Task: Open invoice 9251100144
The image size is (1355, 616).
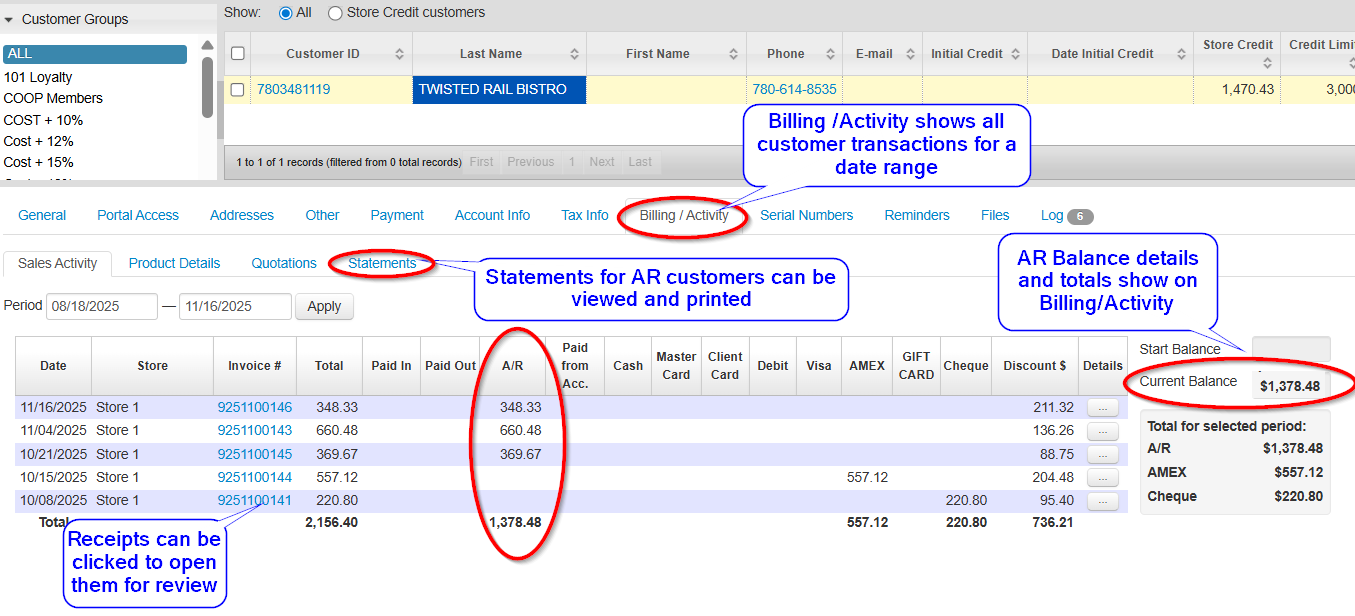Action: [255, 477]
